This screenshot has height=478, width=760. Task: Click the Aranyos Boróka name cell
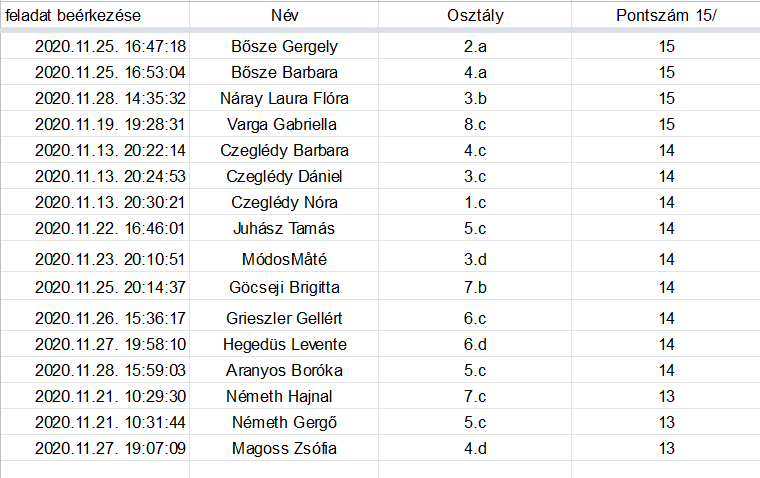[284, 370]
